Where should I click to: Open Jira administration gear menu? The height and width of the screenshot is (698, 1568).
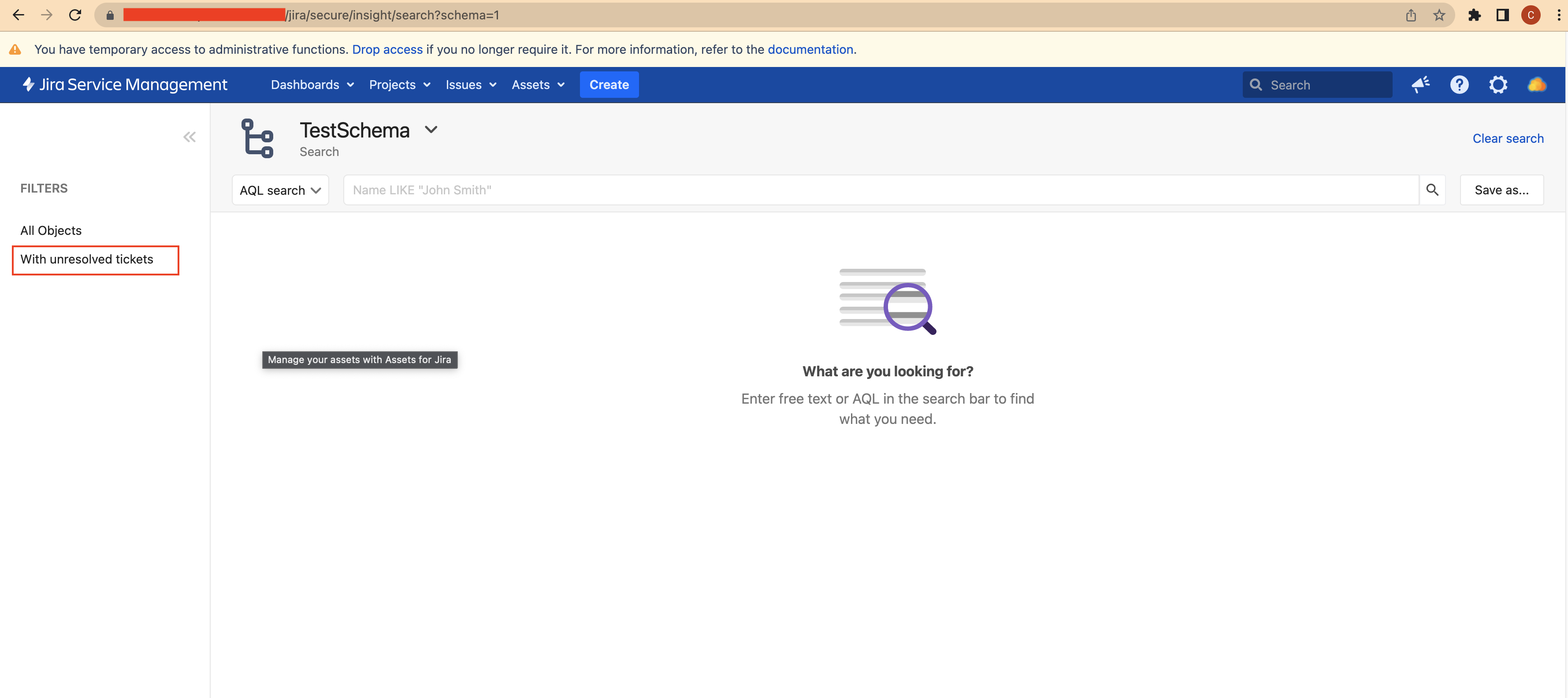click(x=1498, y=85)
